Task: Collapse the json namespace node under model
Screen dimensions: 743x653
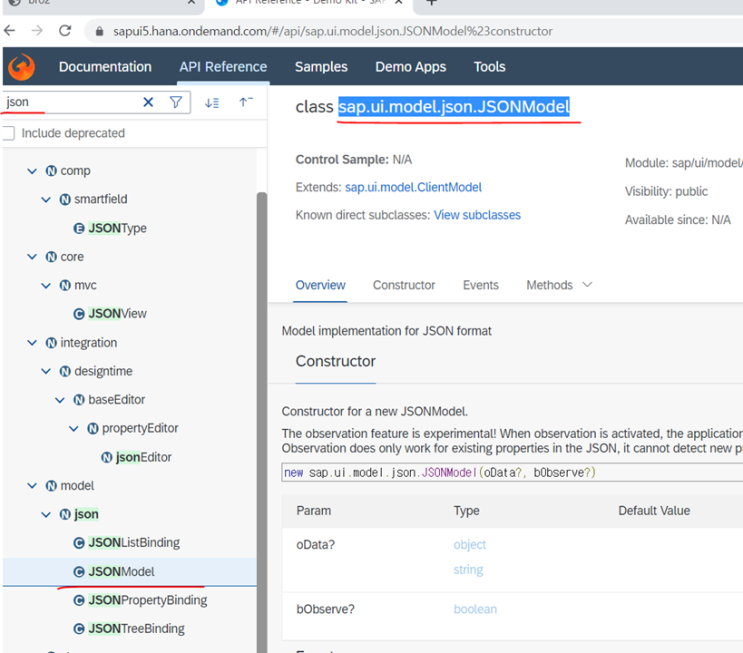Action: [x=46, y=515]
